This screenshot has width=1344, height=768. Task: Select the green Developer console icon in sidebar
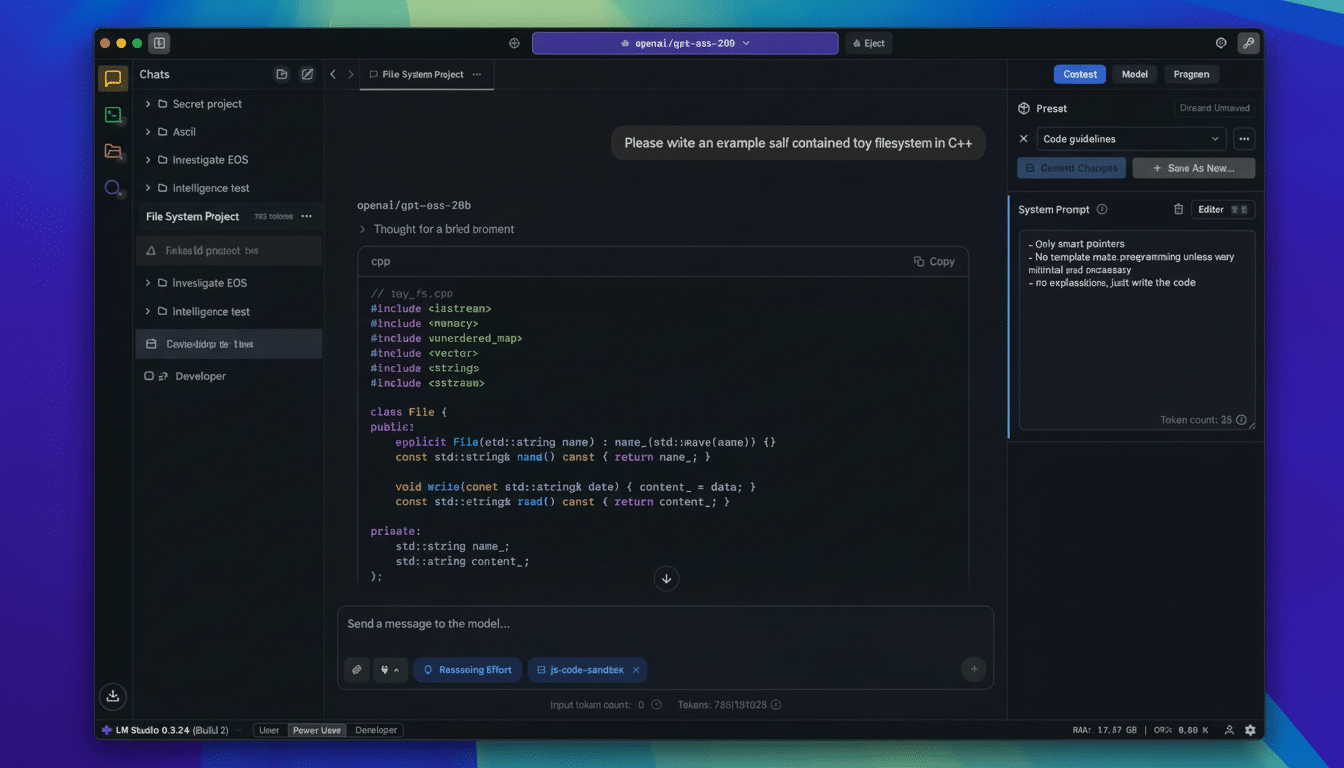pyautogui.click(x=112, y=114)
